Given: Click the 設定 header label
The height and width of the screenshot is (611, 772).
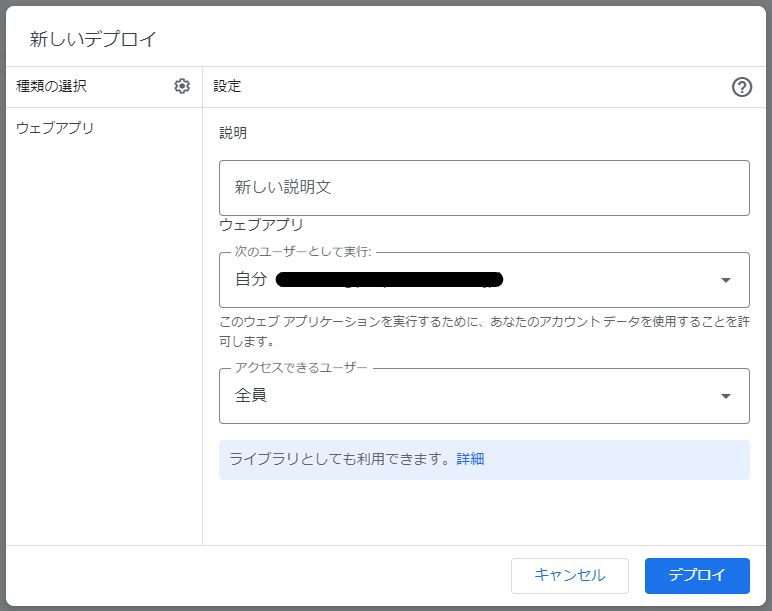Looking at the screenshot, I should pyautogui.click(x=227, y=86).
